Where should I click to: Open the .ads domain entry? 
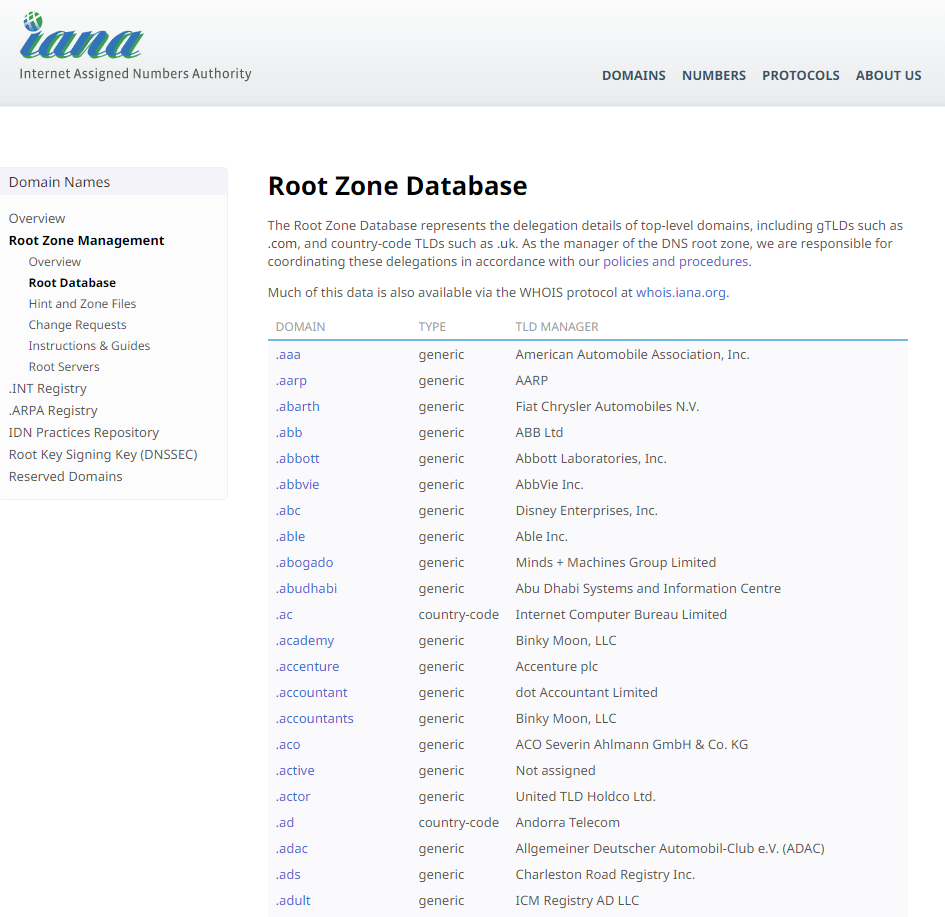288,874
